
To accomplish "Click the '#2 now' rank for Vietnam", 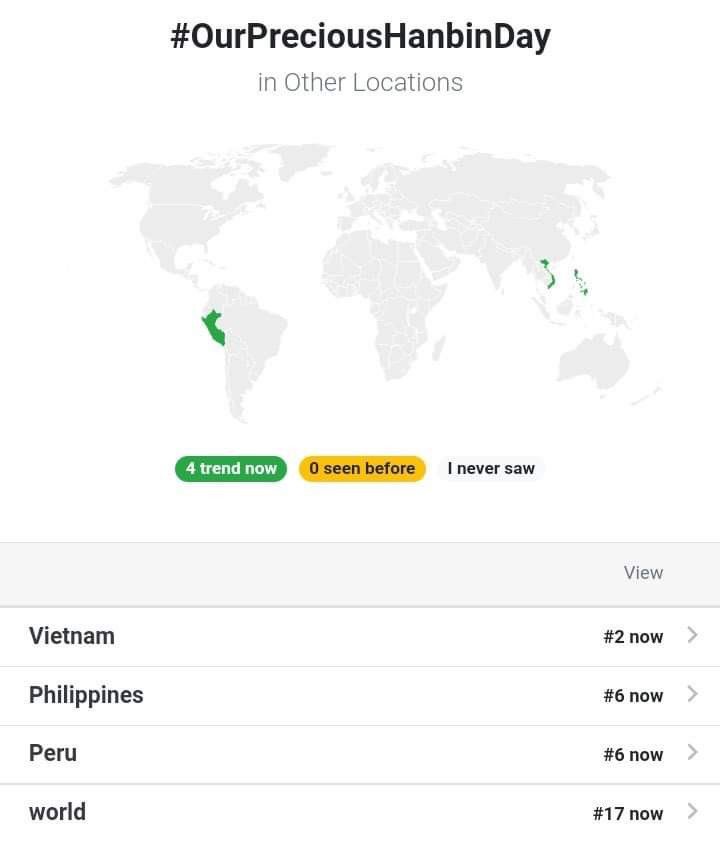I will 633,637.
